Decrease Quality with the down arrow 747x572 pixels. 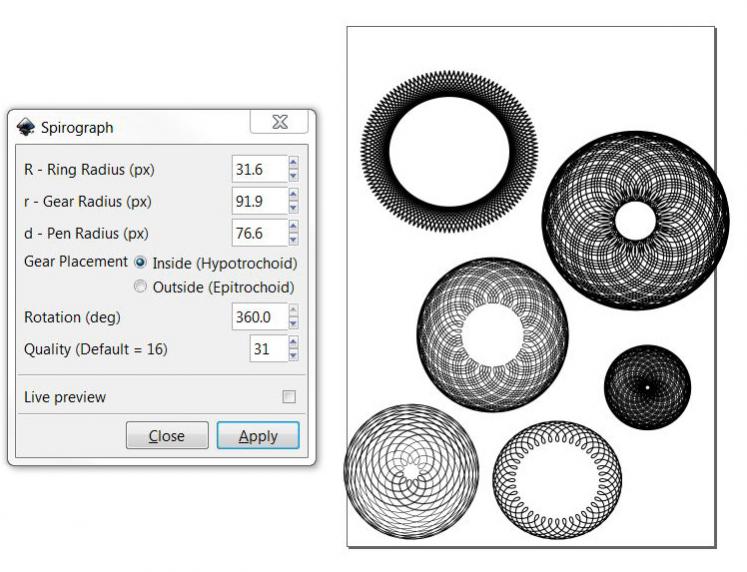pos(293,354)
